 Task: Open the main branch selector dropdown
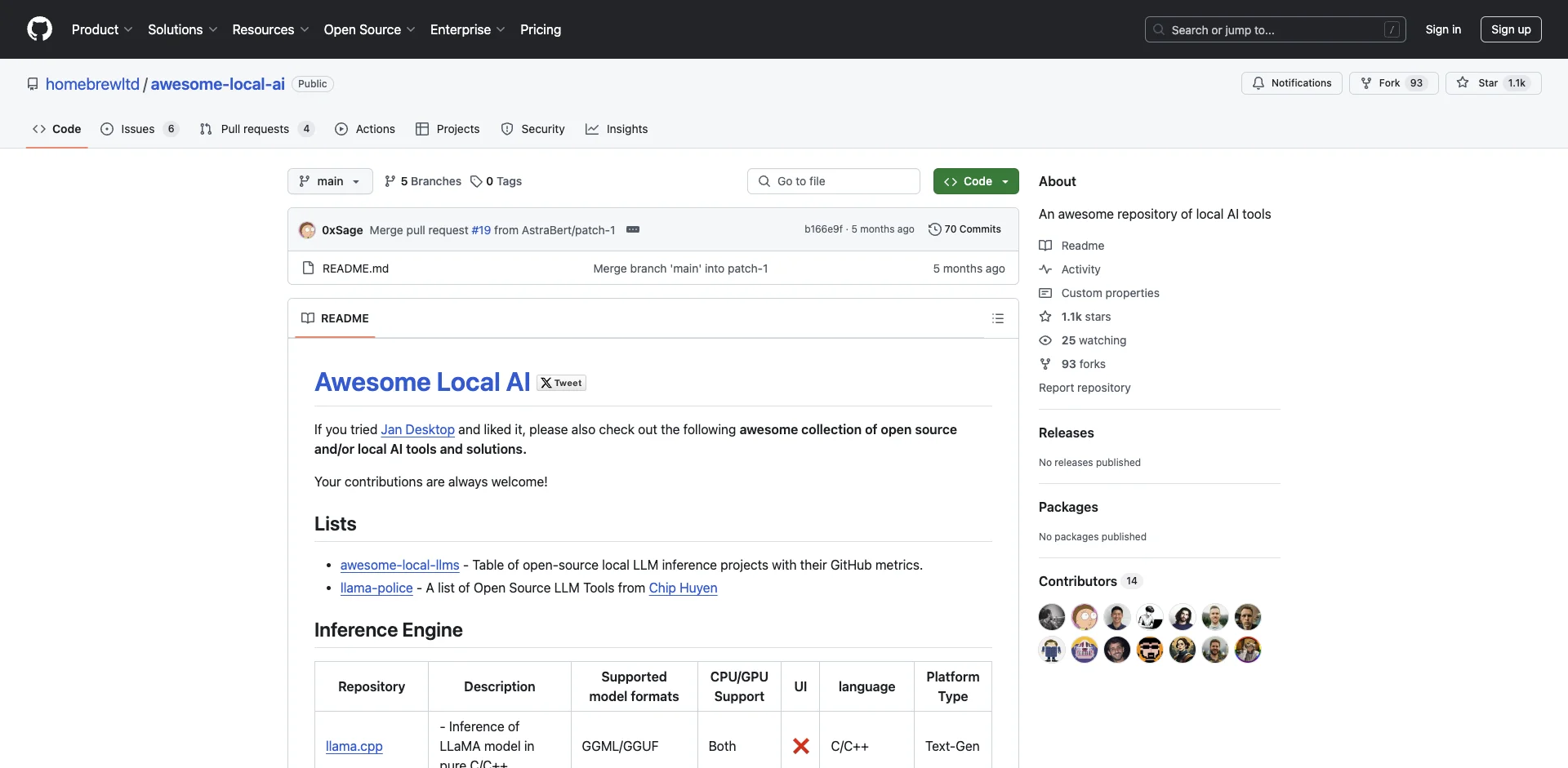pyautogui.click(x=330, y=181)
